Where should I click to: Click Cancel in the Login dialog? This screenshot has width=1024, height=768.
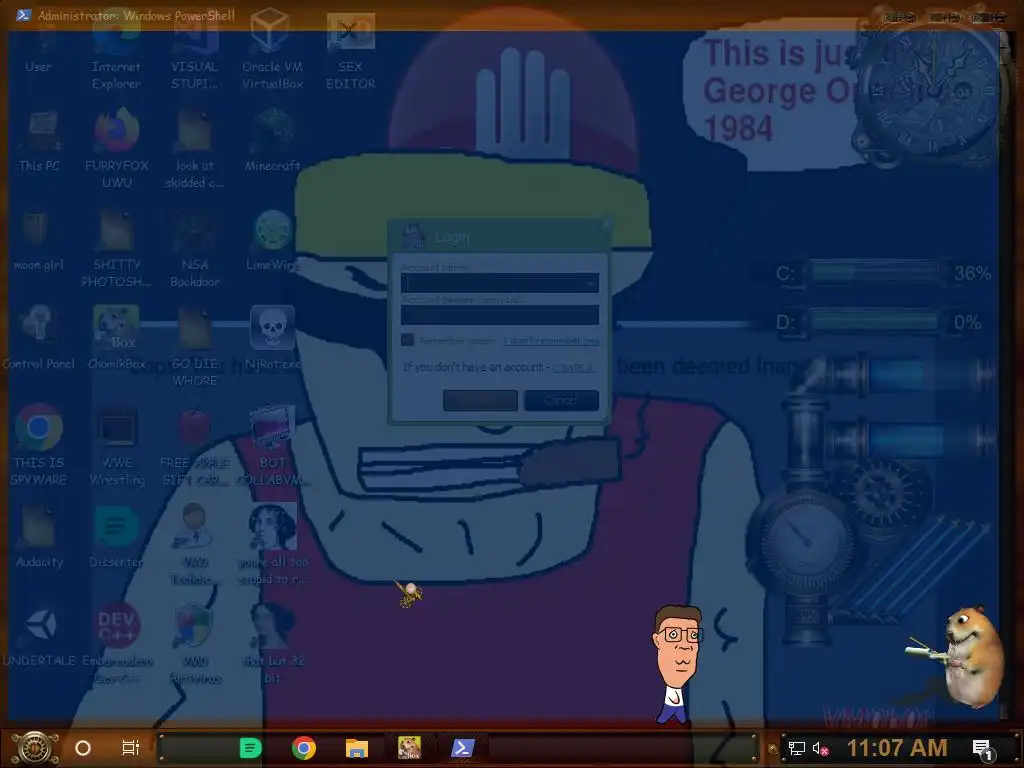tap(562, 400)
